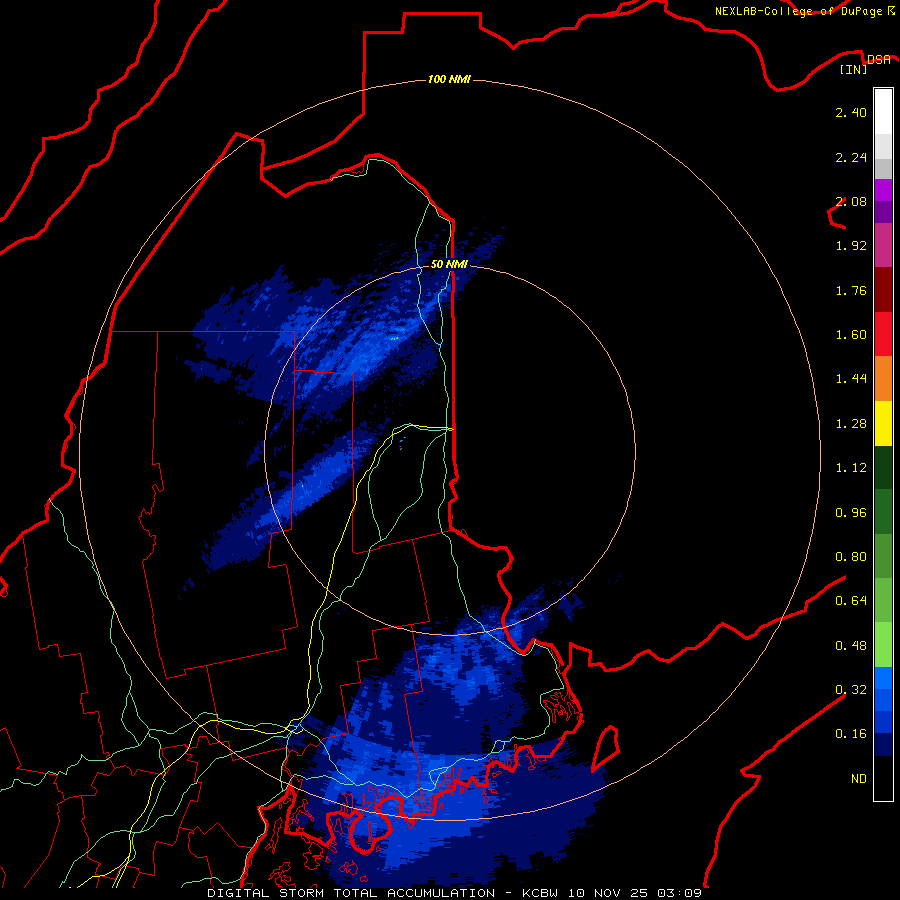Select the 2.08 legend value

point(851,201)
